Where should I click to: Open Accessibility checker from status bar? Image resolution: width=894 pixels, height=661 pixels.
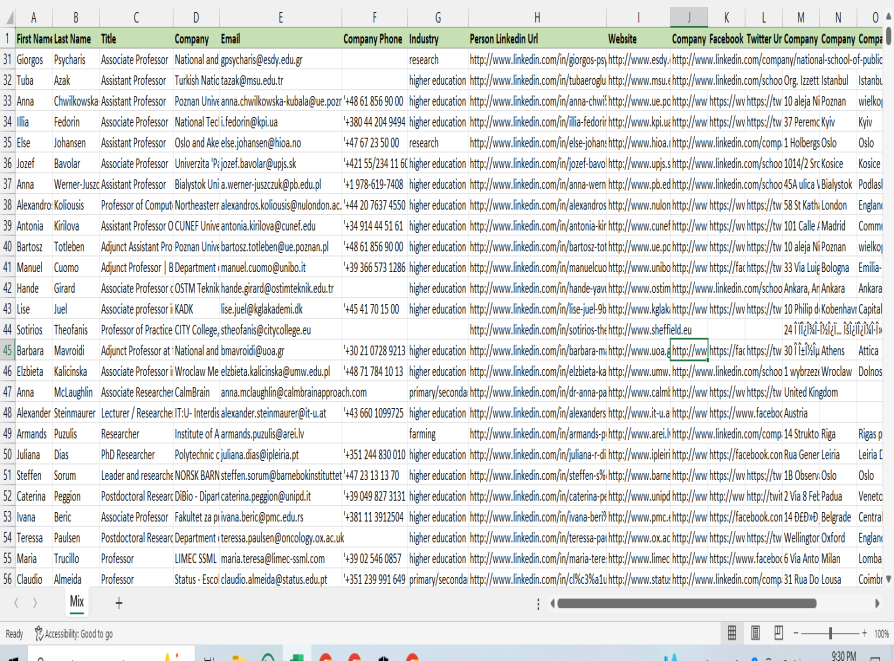tap(74, 633)
